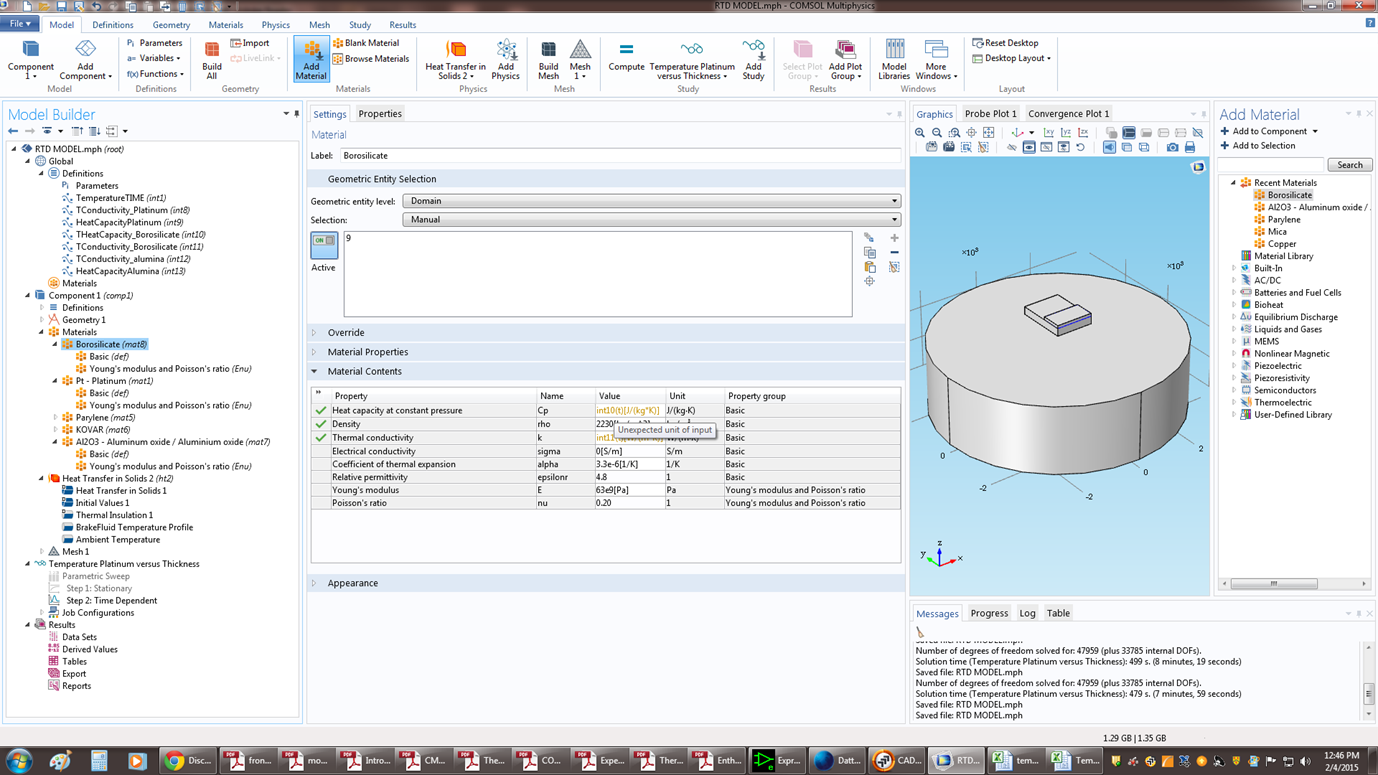Toggle view hidden only button

pyautogui.click(x=1046, y=147)
